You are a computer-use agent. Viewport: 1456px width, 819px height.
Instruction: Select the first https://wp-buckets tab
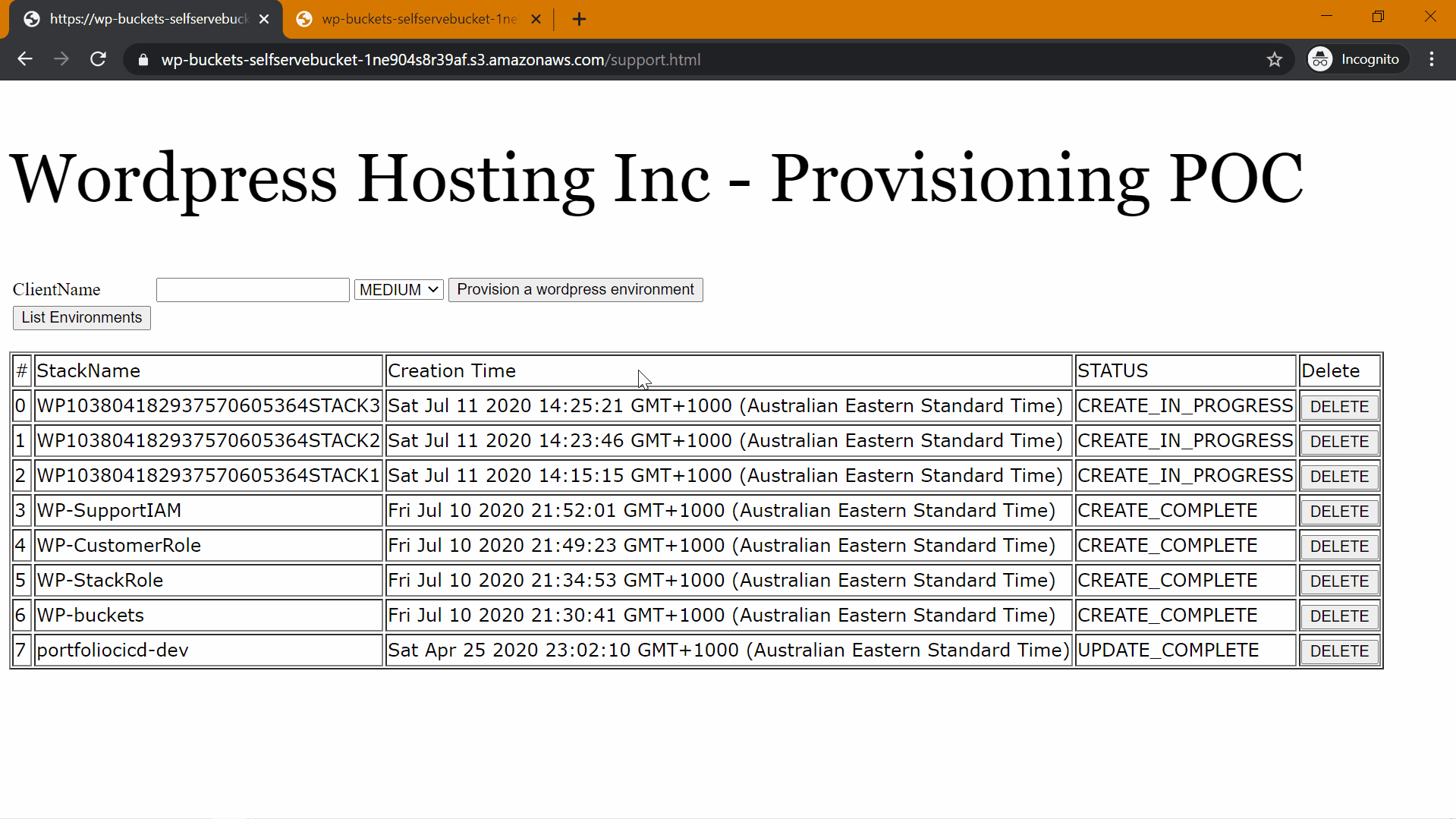(146, 19)
